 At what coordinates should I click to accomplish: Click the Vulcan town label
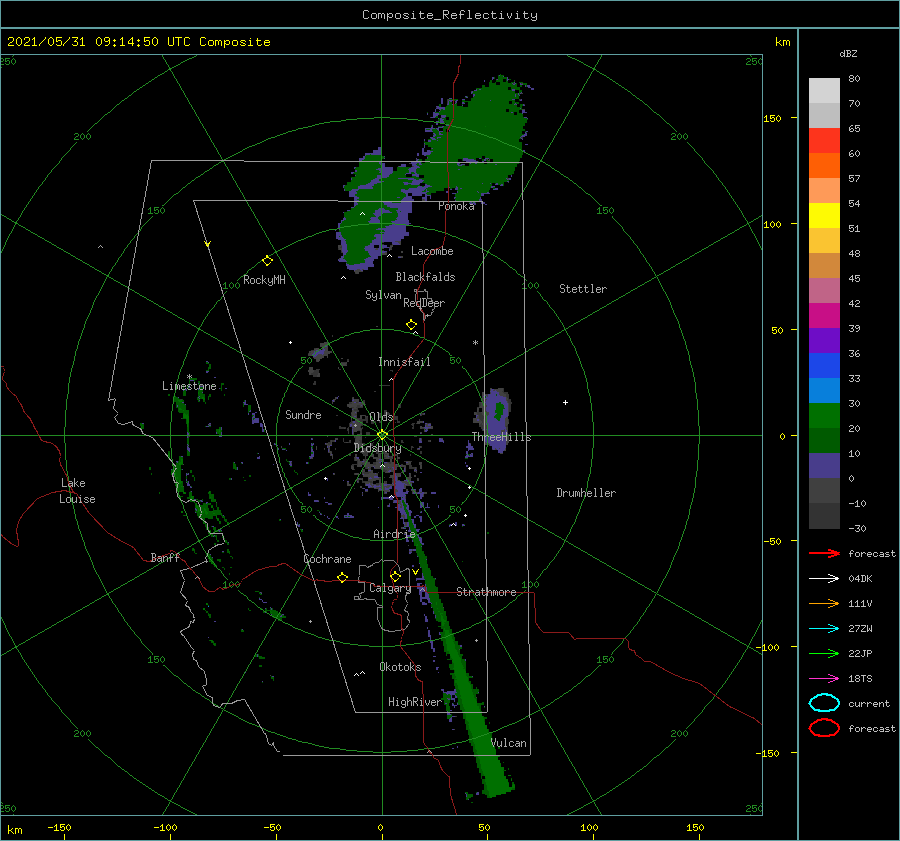pos(508,743)
